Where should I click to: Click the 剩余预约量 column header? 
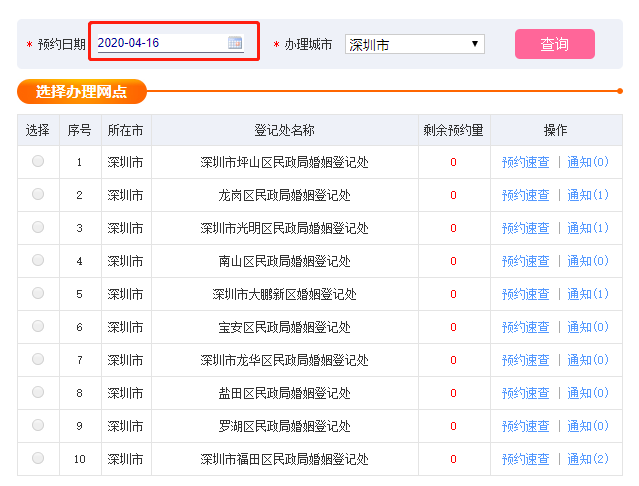(454, 130)
